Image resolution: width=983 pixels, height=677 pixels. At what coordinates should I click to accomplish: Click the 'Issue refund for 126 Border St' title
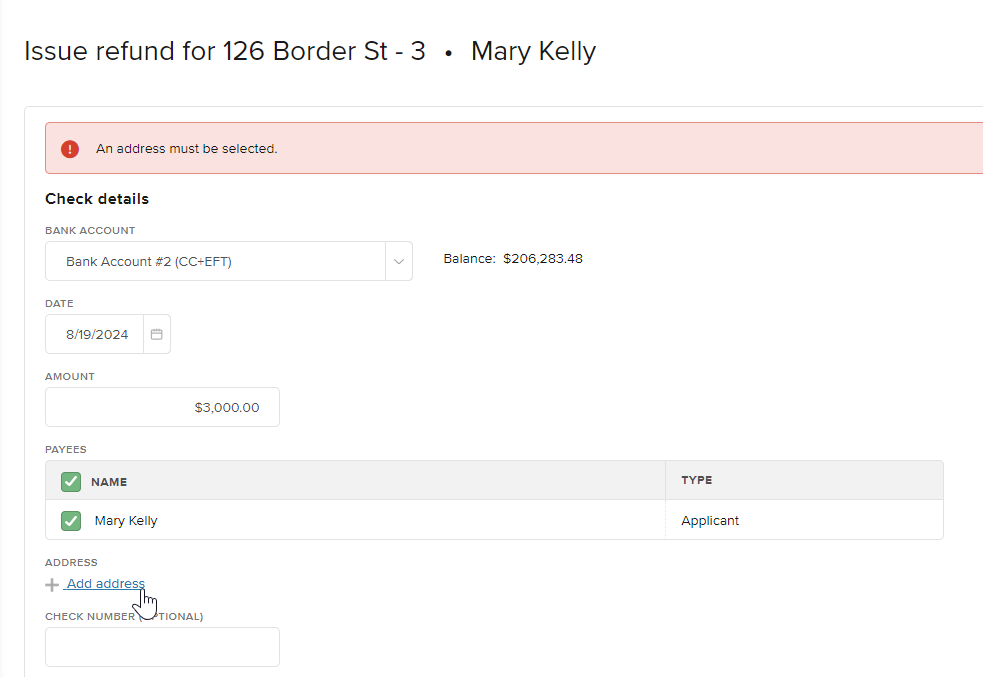click(x=225, y=51)
